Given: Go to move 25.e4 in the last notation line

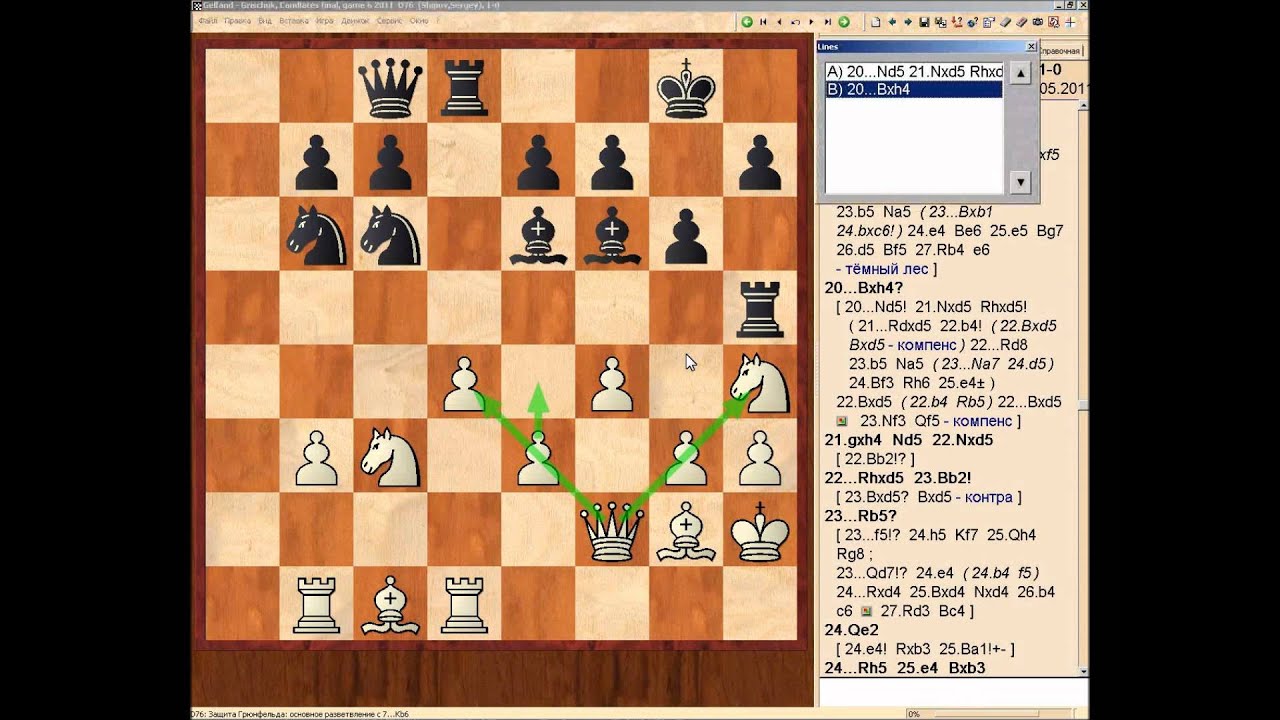Looking at the screenshot, I should (x=919, y=667).
